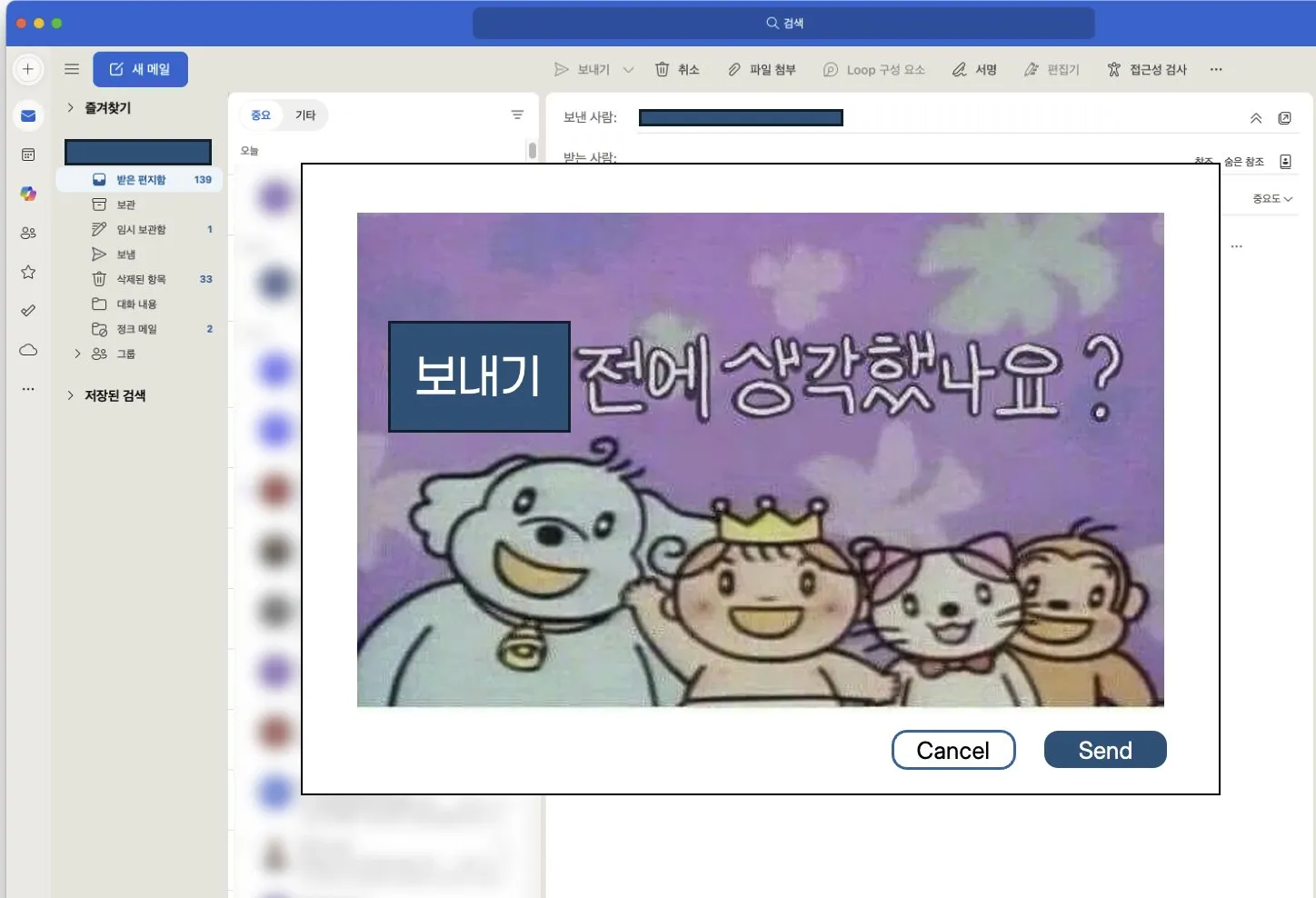Image resolution: width=1316 pixels, height=898 pixels.
Task: Click Loop 구성 요소 toolbar item
Action: point(873,69)
